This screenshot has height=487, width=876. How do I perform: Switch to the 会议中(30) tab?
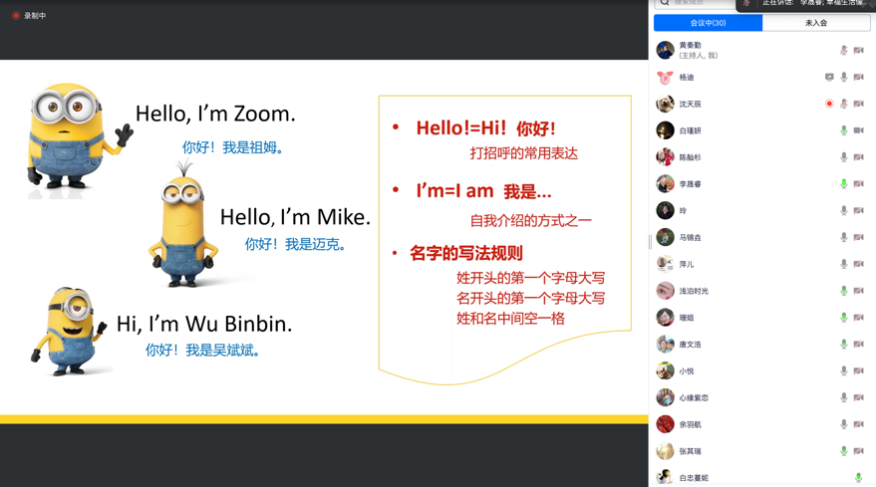click(708, 23)
